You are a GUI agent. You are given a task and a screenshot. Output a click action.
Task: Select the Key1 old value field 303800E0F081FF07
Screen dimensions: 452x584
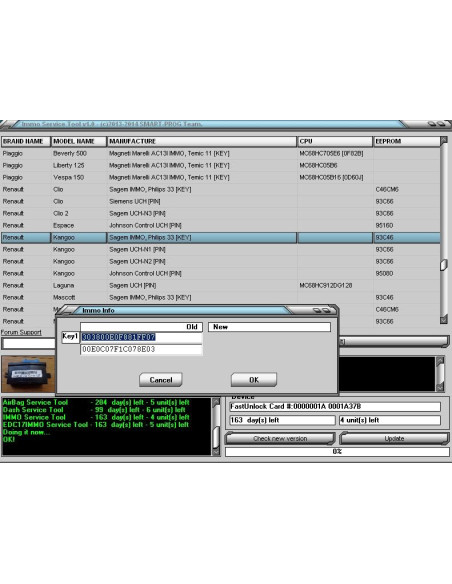tap(141, 337)
